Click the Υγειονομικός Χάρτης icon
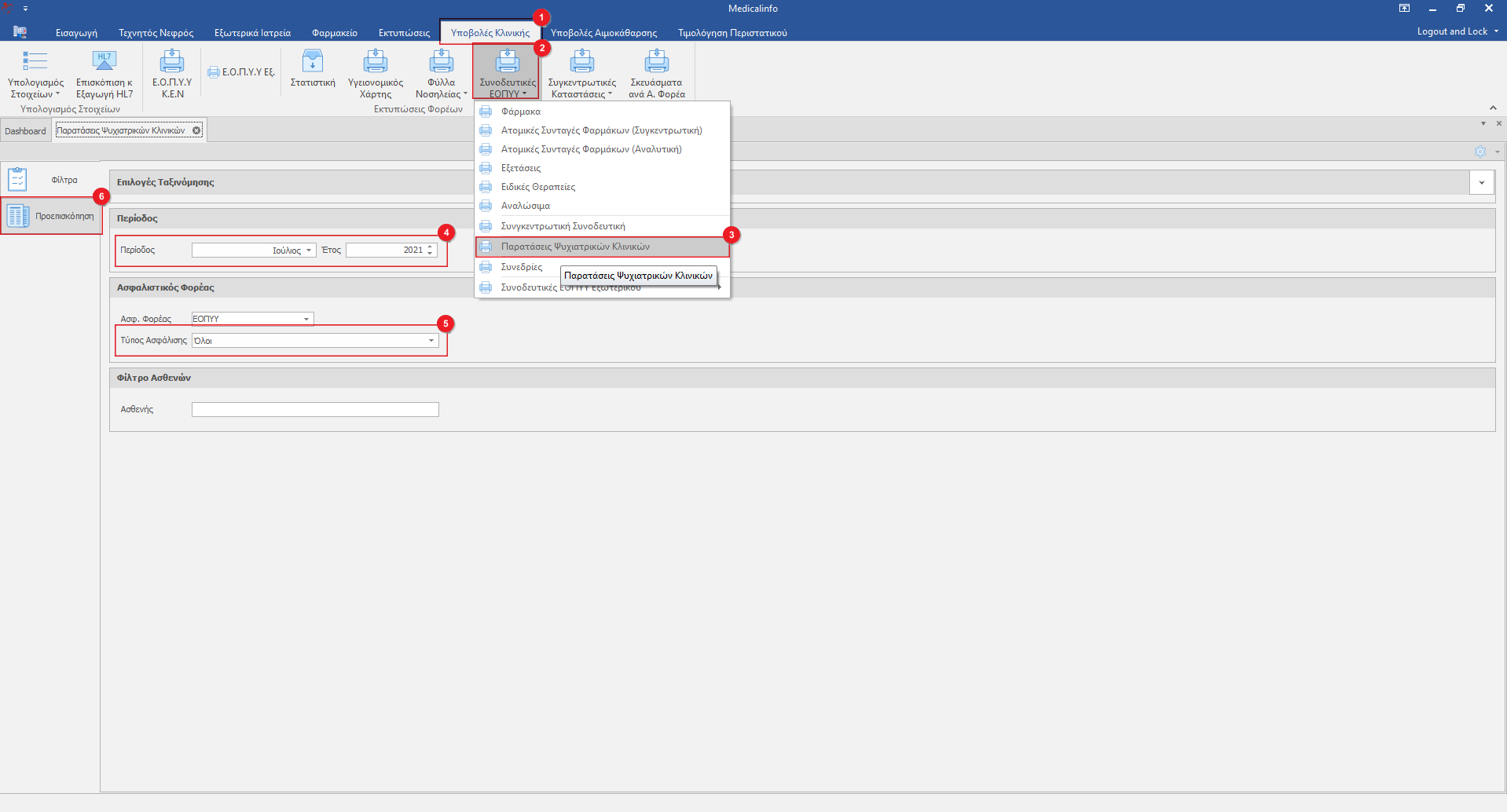The image size is (1507, 812). coord(375,63)
